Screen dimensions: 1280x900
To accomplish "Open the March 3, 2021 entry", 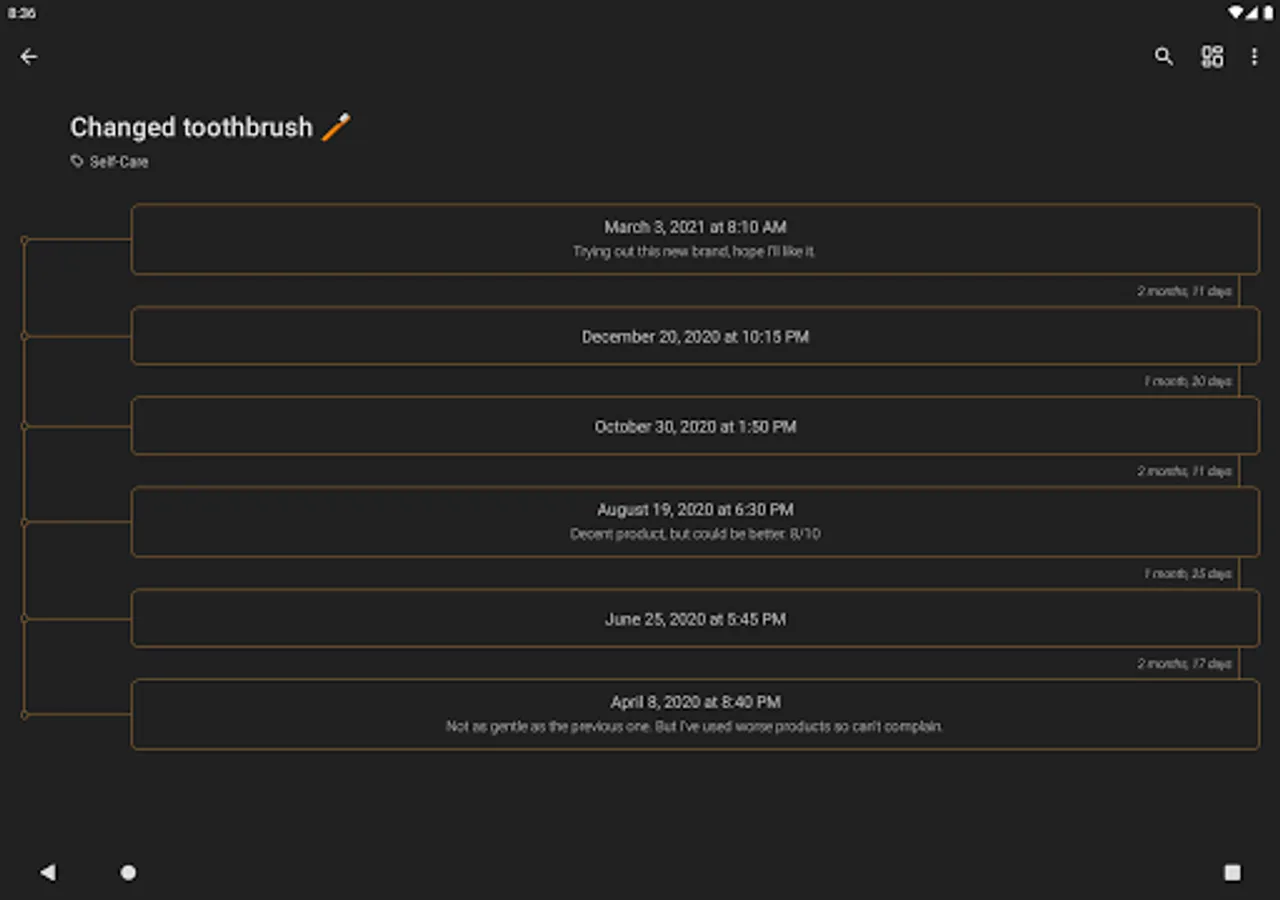I will tap(695, 239).
